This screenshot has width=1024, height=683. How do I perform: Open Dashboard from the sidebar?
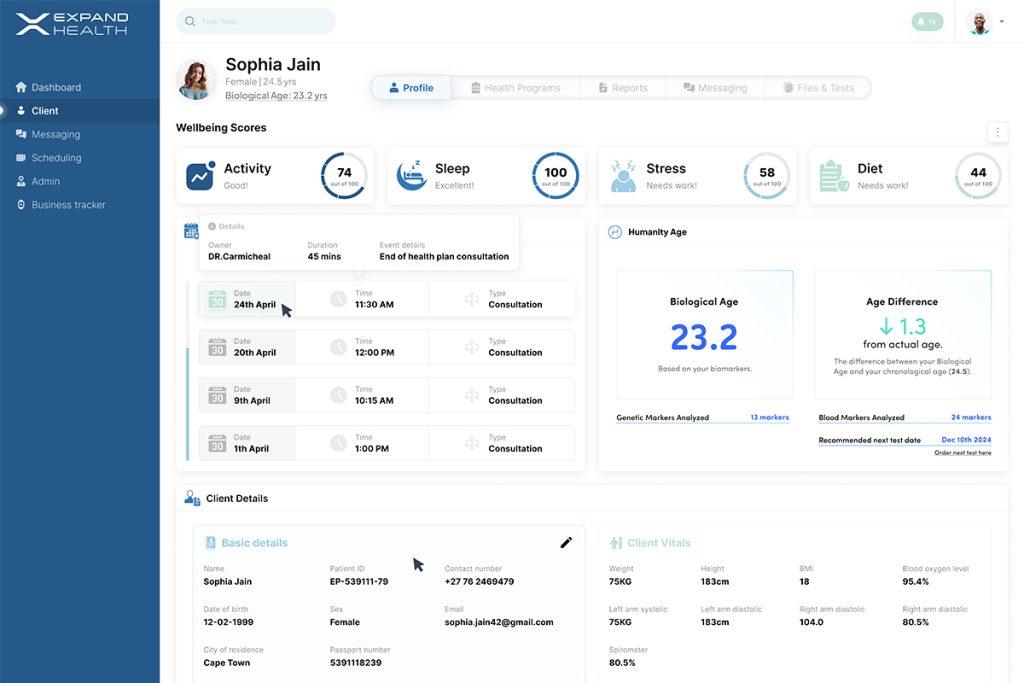tap(56, 87)
